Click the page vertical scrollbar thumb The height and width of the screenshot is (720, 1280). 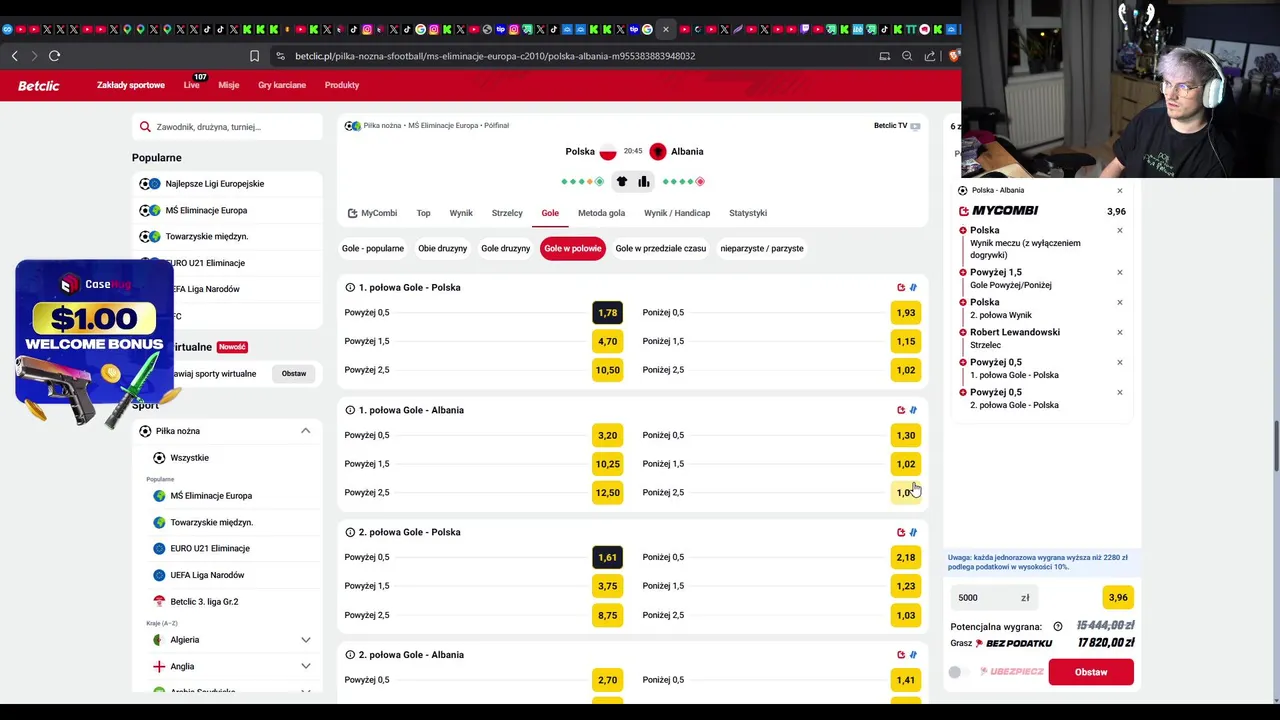click(x=1275, y=448)
